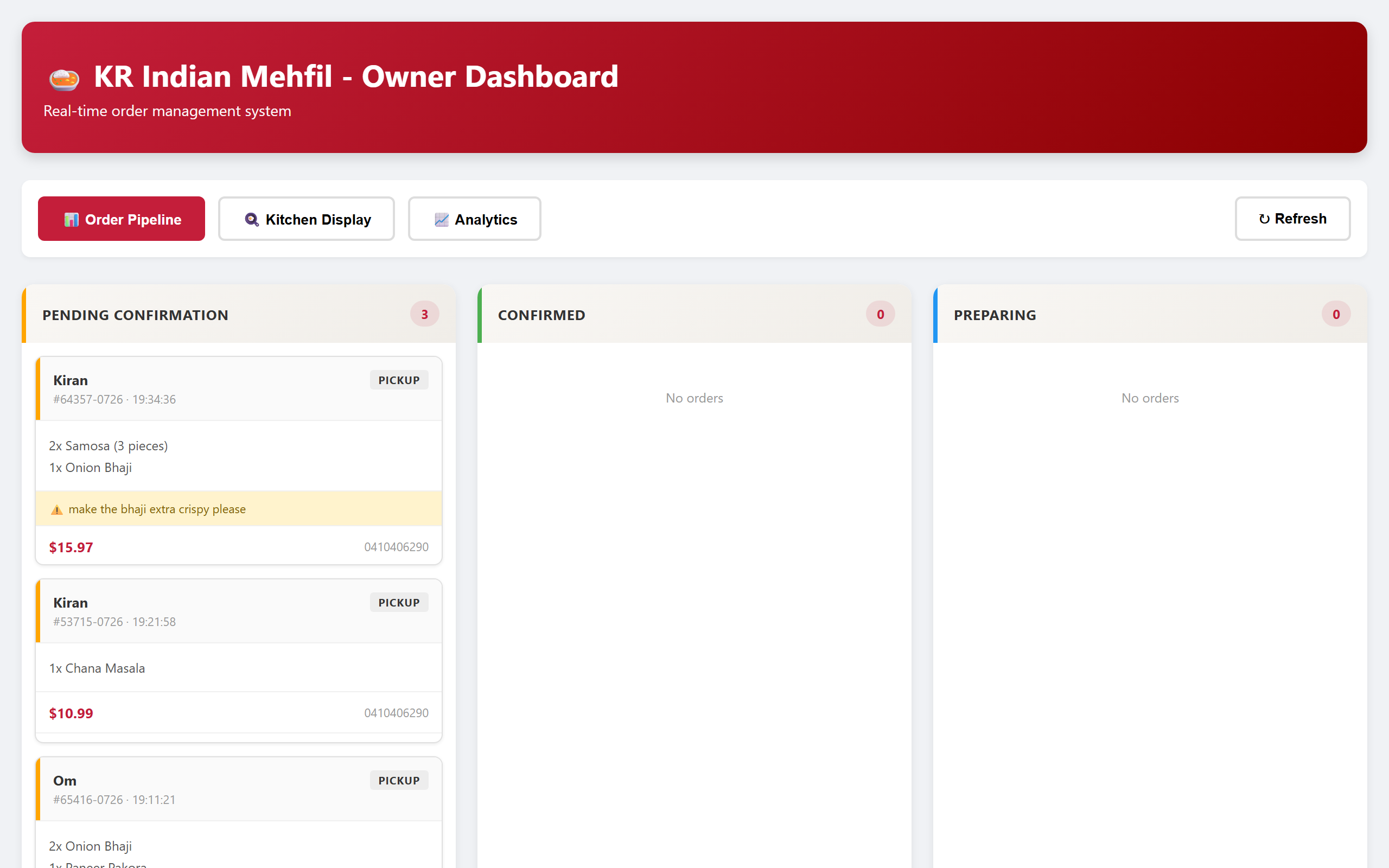This screenshot has width=1389, height=868.
Task: Click the $15.97 order total
Action: click(71, 548)
